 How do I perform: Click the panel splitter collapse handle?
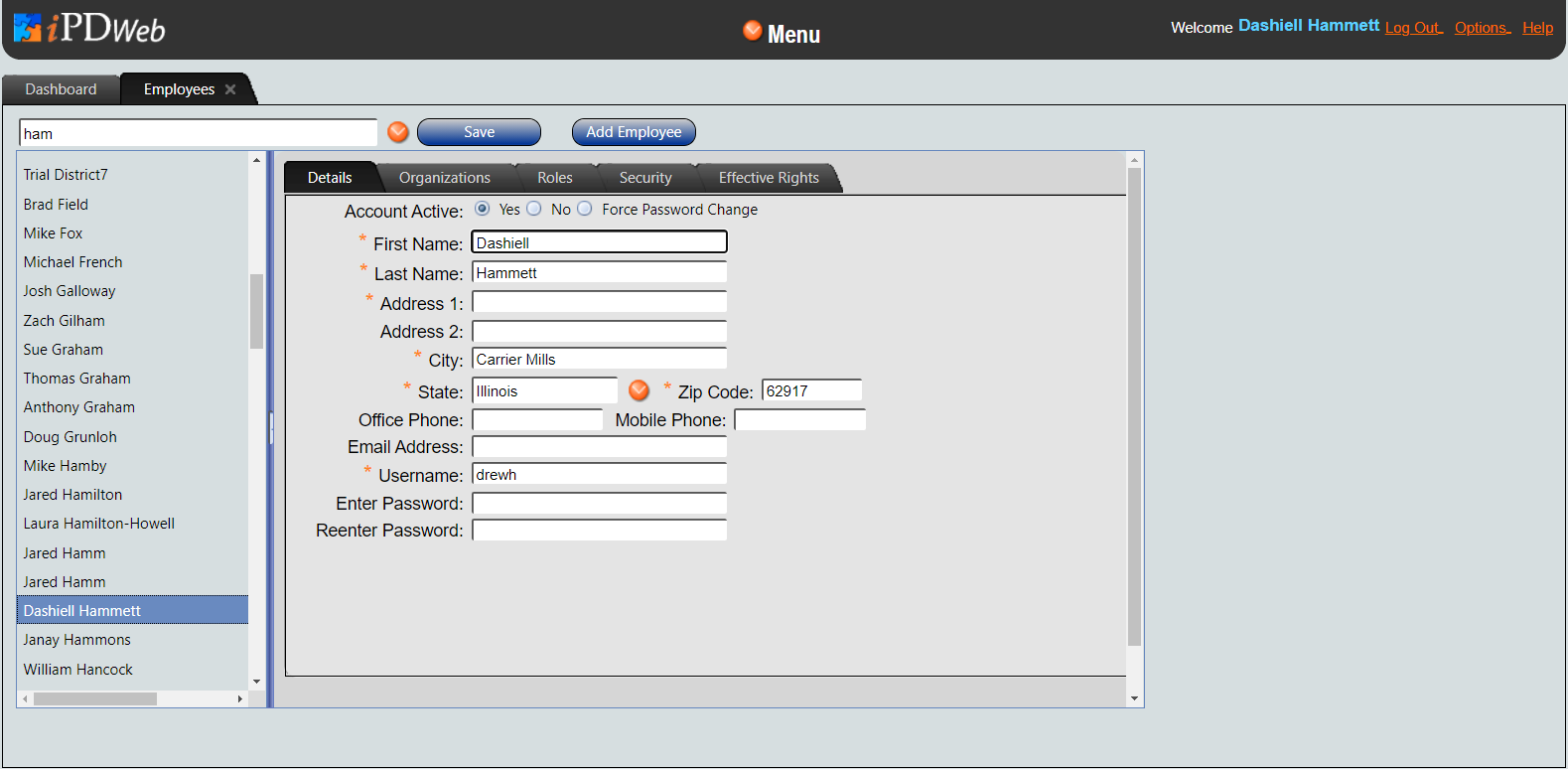pyautogui.click(x=270, y=428)
